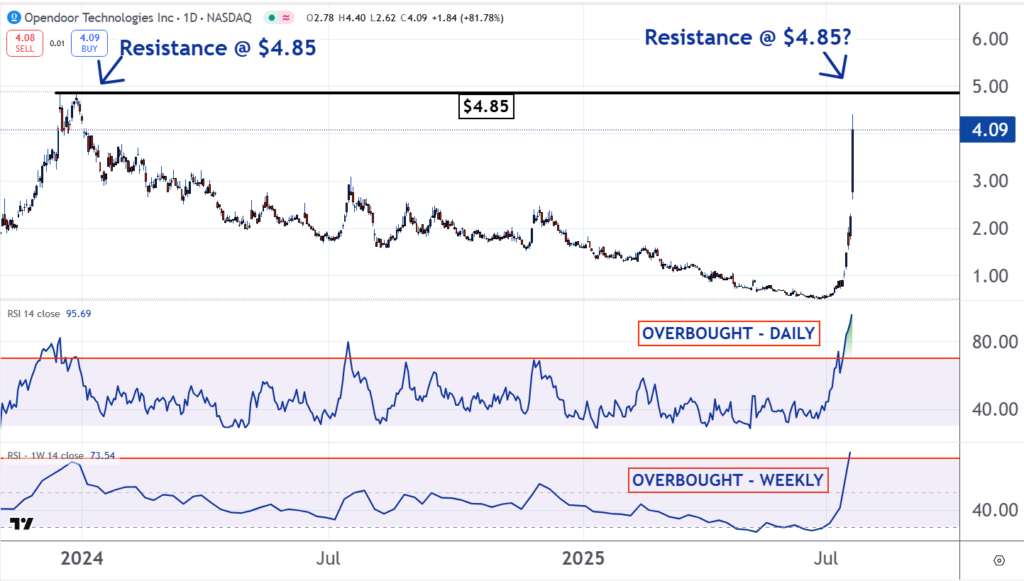Click the 6.00 price scale value
The height and width of the screenshot is (581, 1024).
click(x=990, y=39)
